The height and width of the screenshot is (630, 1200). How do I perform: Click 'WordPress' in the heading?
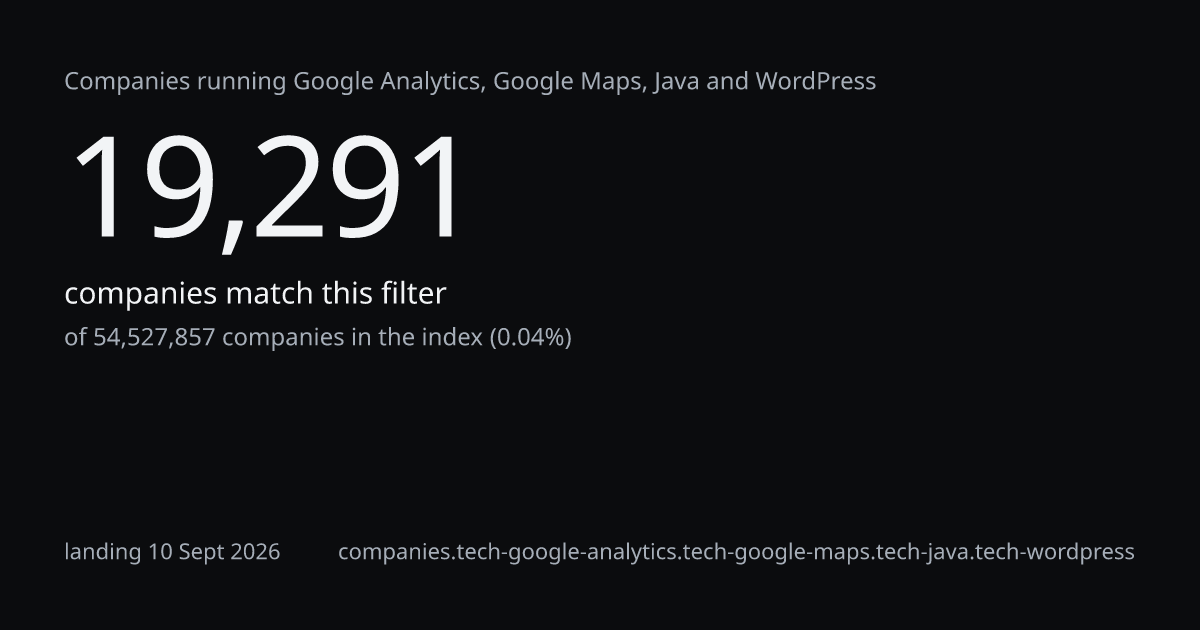coord(815,81)
